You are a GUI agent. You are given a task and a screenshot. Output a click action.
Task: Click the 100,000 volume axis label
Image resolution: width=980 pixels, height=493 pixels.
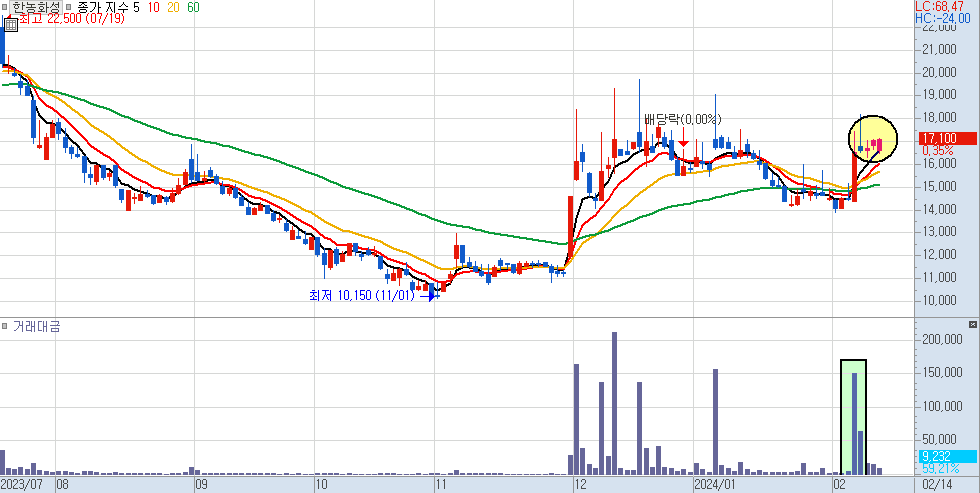941,407
